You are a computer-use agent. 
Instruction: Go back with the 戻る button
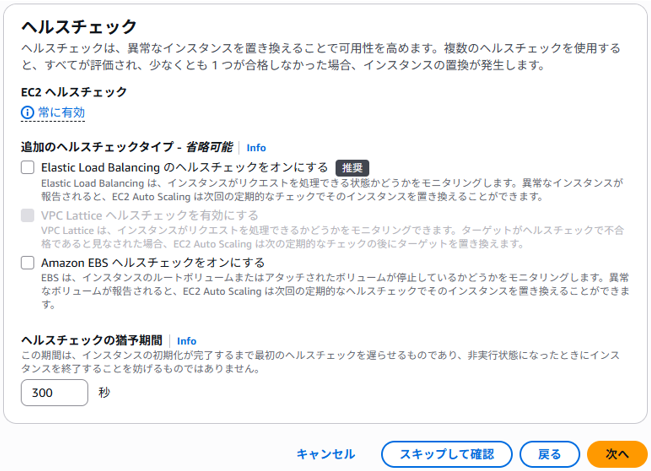pyautogui.click(x=550, y=454)
